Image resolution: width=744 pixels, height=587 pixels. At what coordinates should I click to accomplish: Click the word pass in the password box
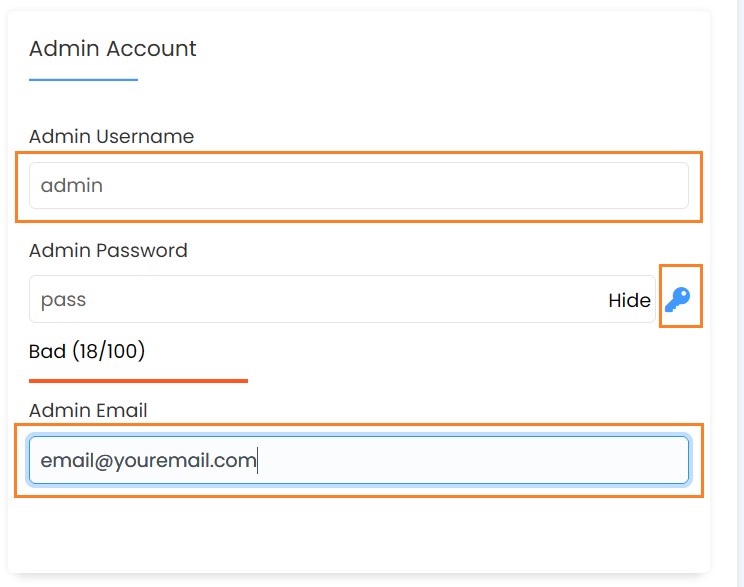[x=64, y=300]
